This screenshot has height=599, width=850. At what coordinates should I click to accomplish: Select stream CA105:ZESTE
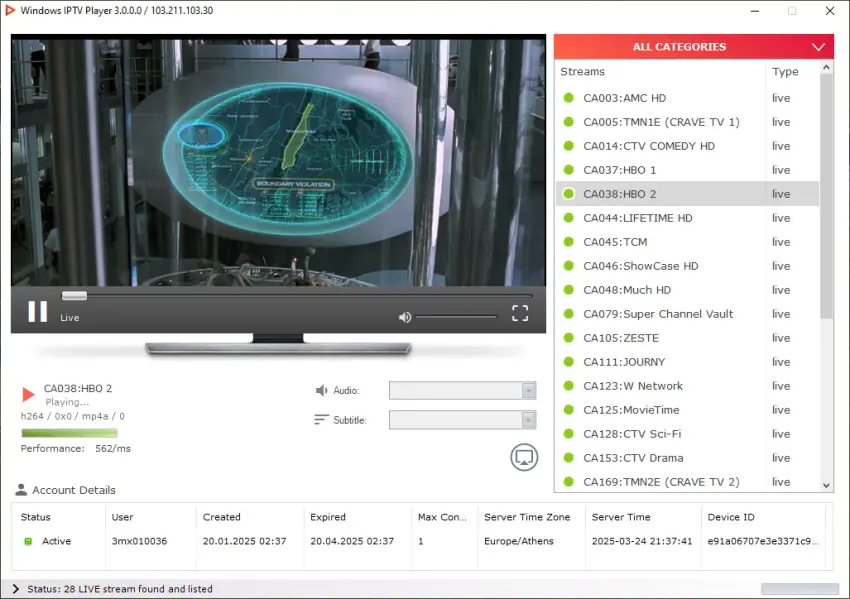coord(687,338)
